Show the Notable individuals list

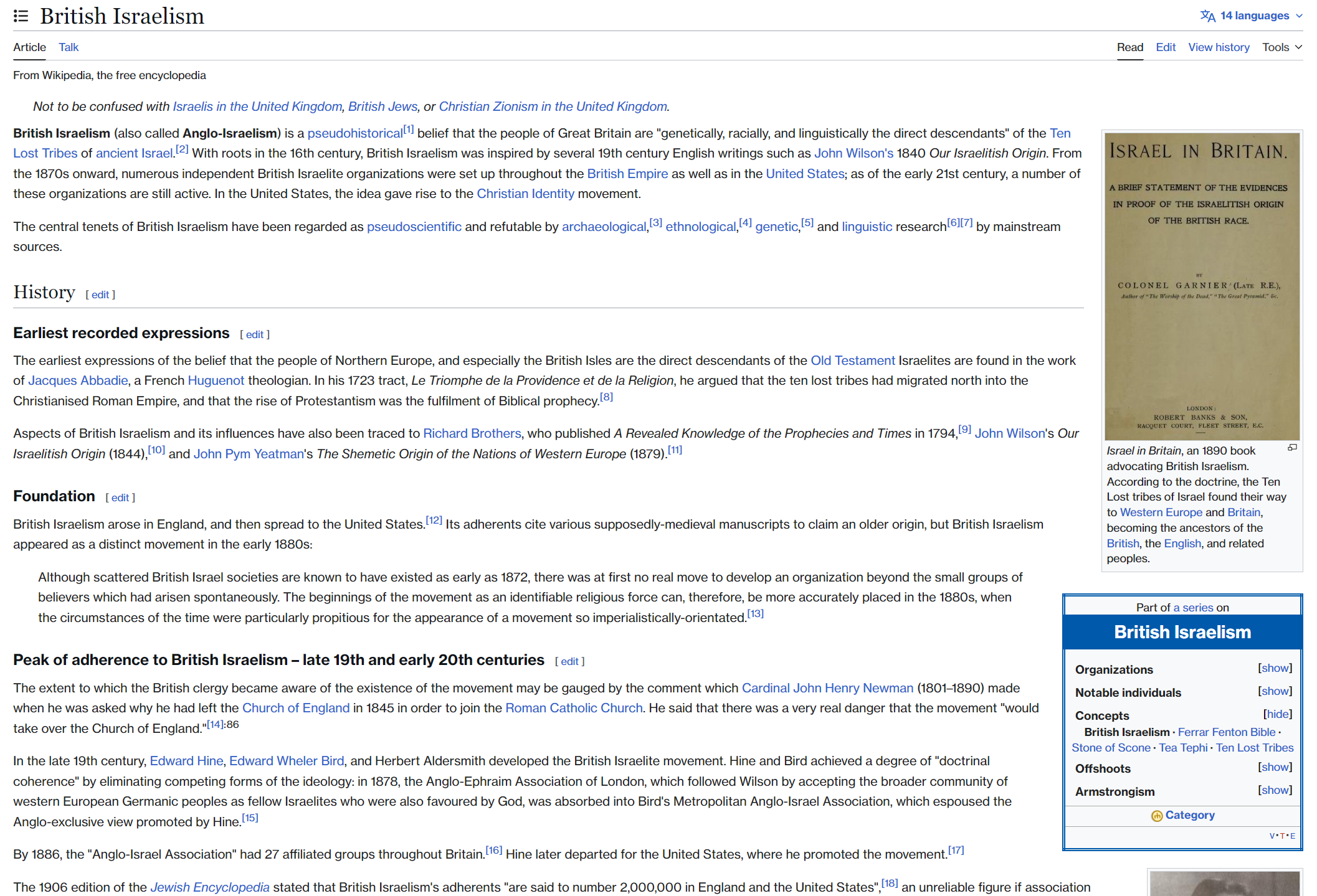pos(1275,691)
